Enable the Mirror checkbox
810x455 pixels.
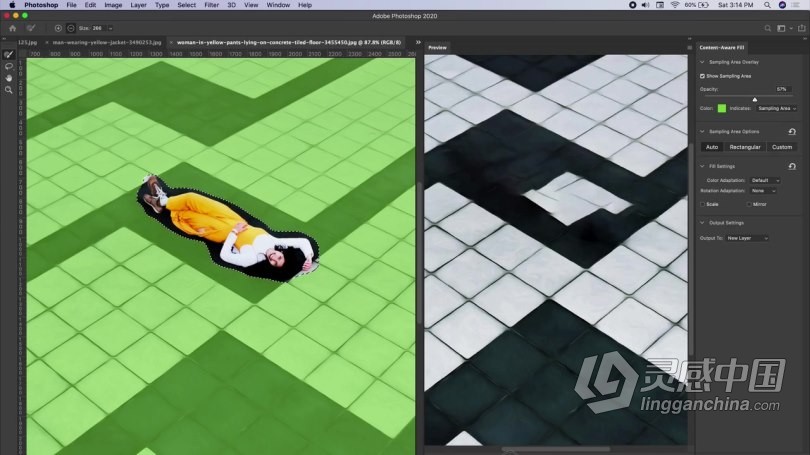click(749, 204)
